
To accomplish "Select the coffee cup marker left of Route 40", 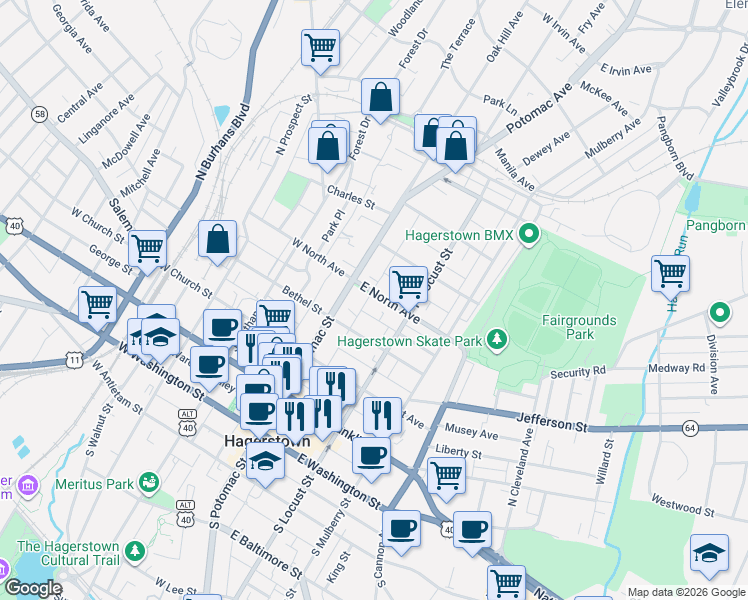I will pyautogui.click(x=401, y=529).
